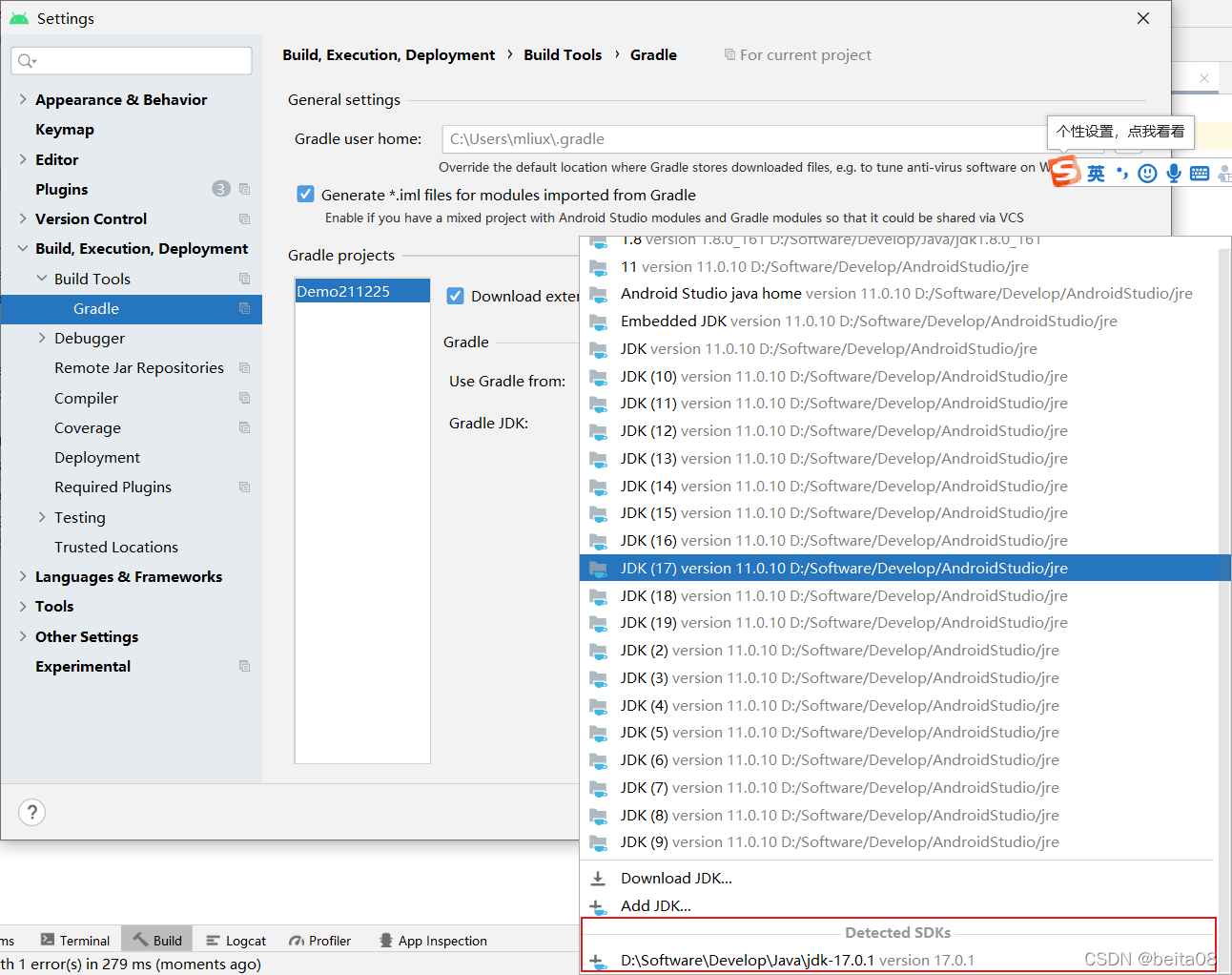Click the IME punctuation toggle icon
The width and height of the screenshot is (1232, 975).
[x=1122, y=174]
